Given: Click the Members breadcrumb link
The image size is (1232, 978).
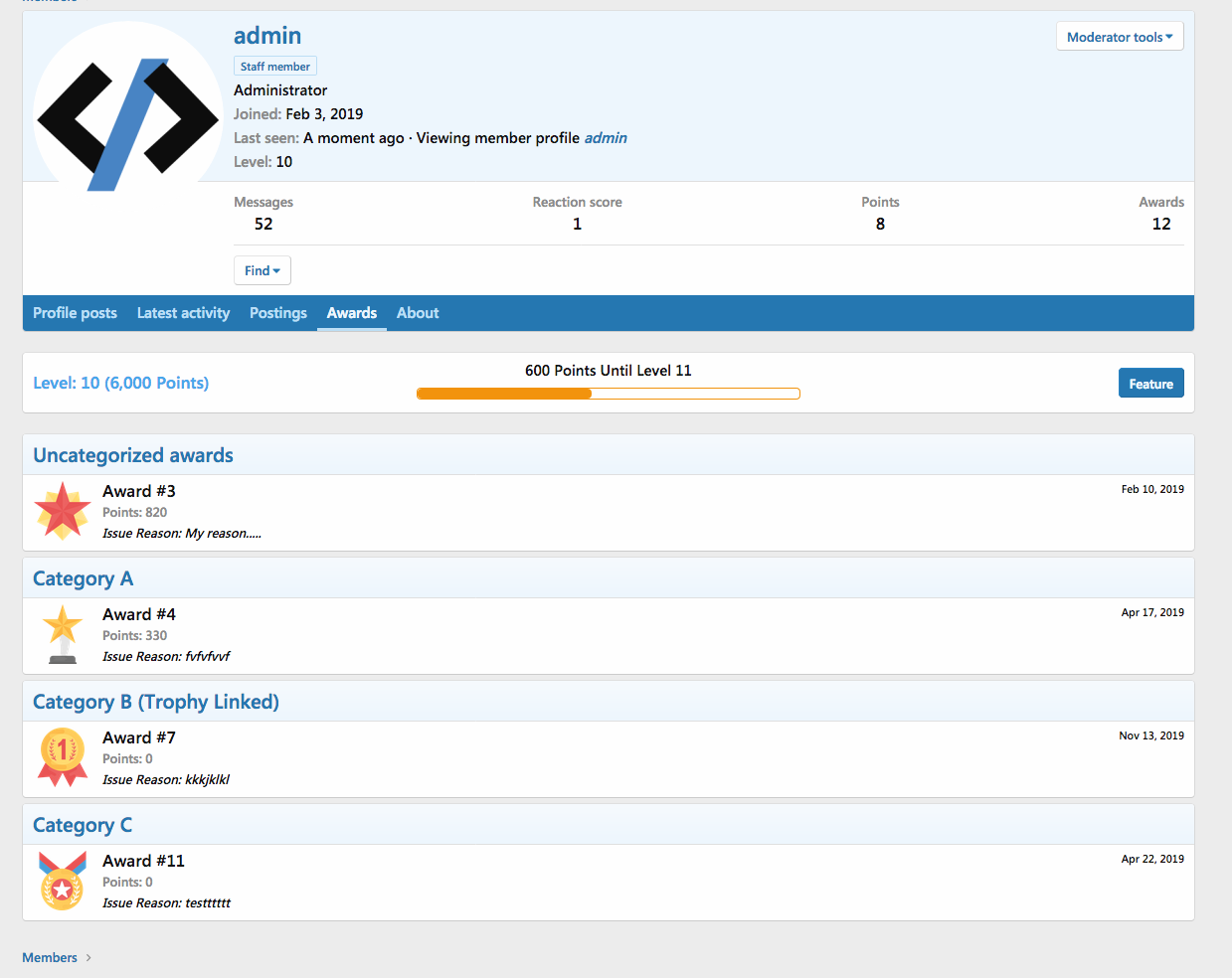Looking at the screenshot, I should click(x=50, y=958).
